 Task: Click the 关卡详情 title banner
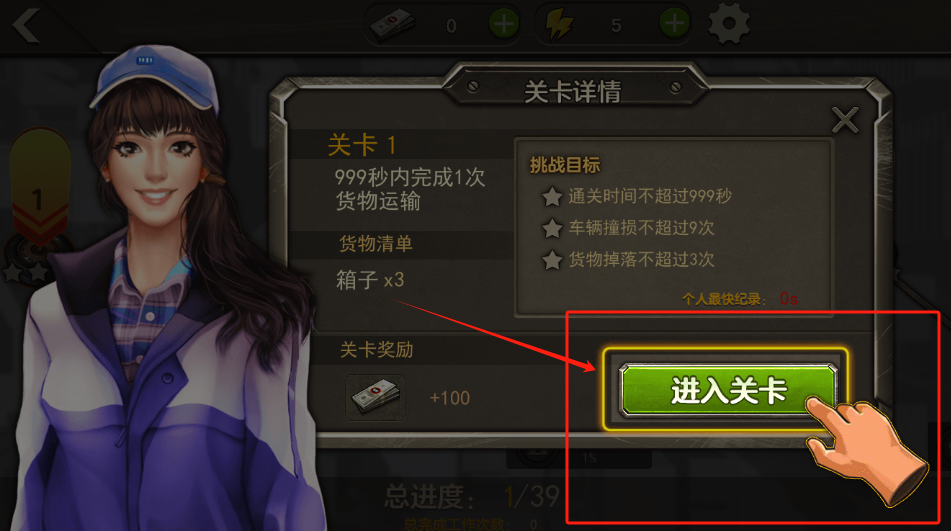tap(573, 91)
